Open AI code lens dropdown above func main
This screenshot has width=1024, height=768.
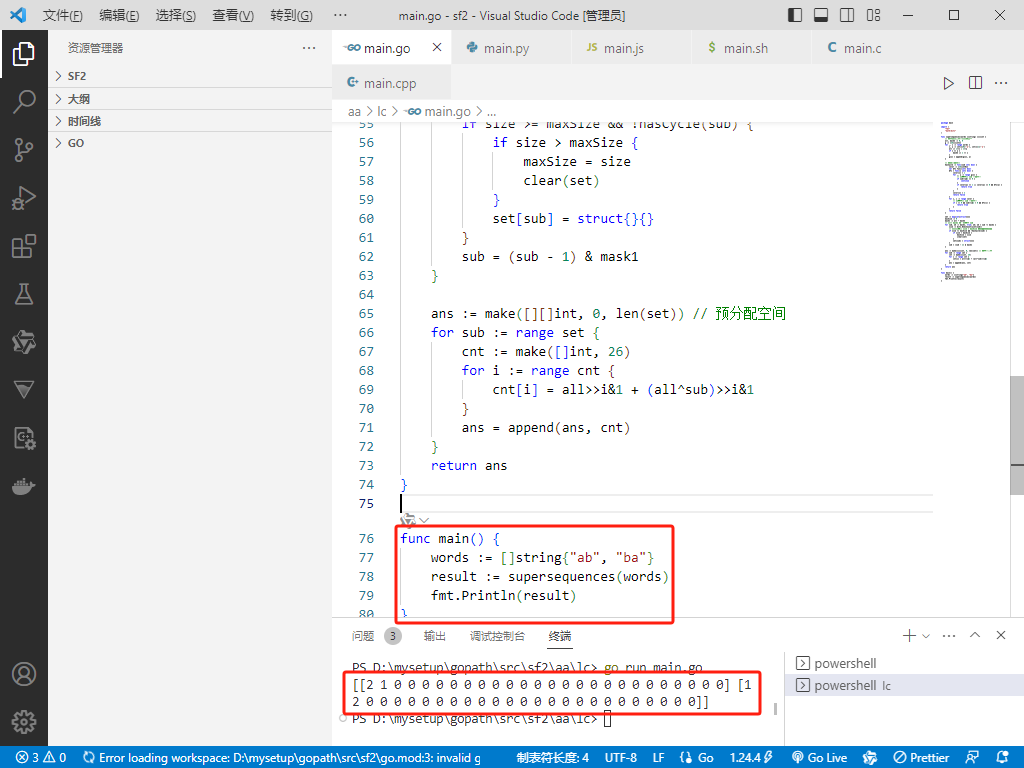(x=415, y=520)
